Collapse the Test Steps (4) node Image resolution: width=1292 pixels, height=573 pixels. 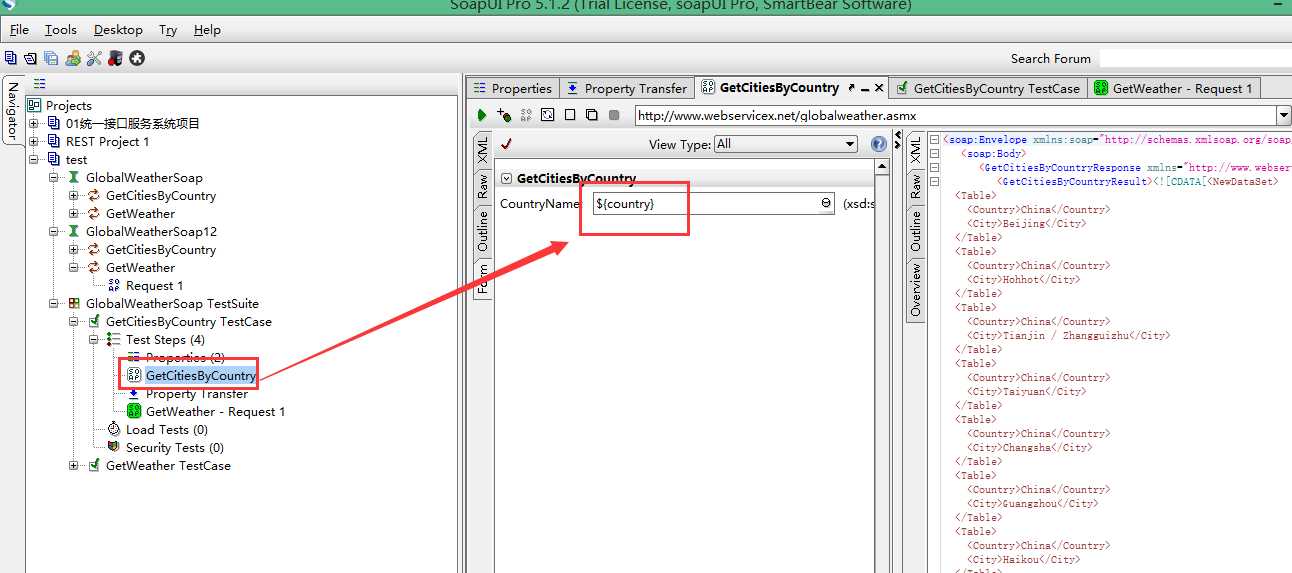[93, 339]
